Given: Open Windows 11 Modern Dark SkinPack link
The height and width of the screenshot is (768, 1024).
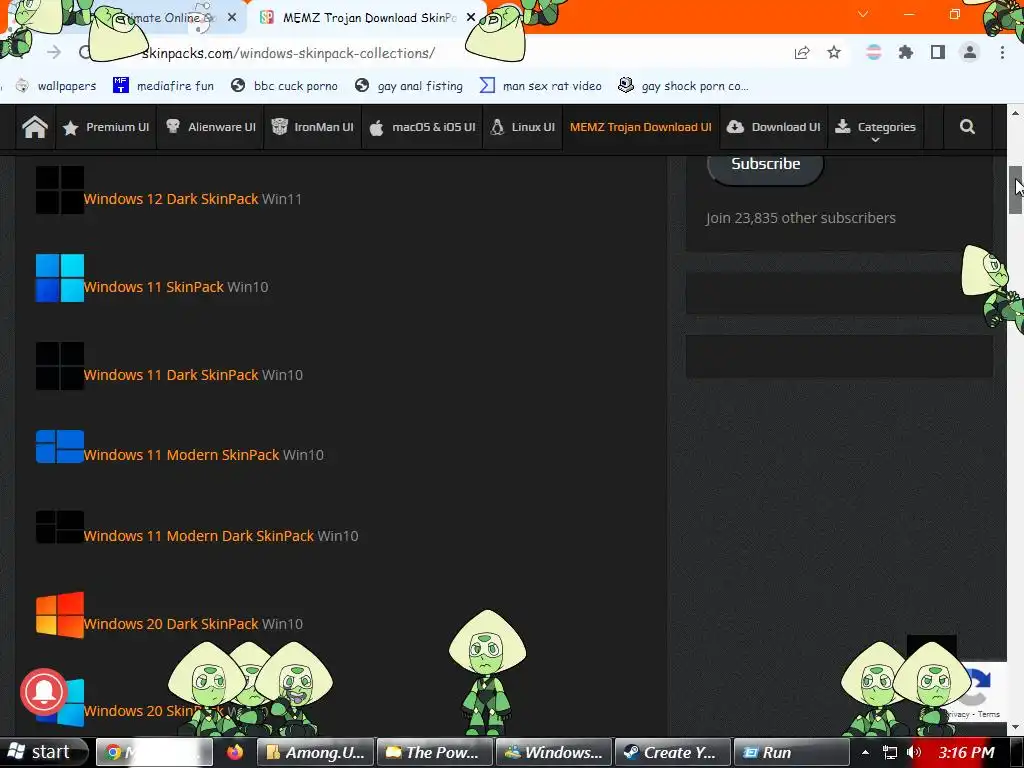Looking at the screenshot, I should 199,536.
